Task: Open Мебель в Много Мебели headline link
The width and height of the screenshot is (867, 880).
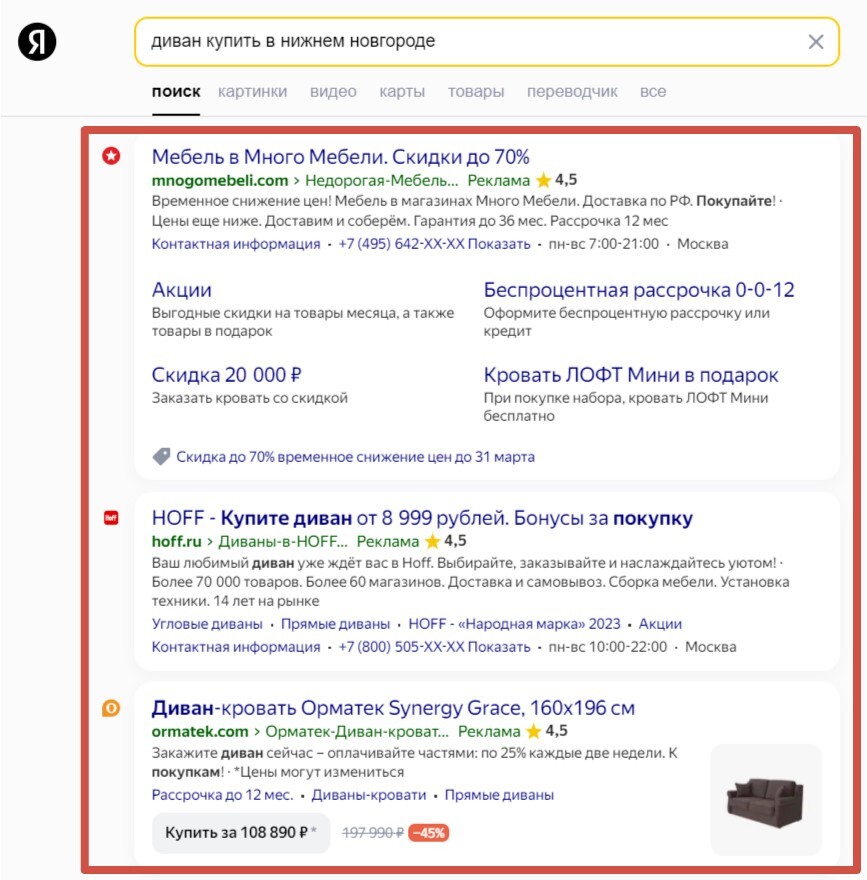Action: coord(341,157)
